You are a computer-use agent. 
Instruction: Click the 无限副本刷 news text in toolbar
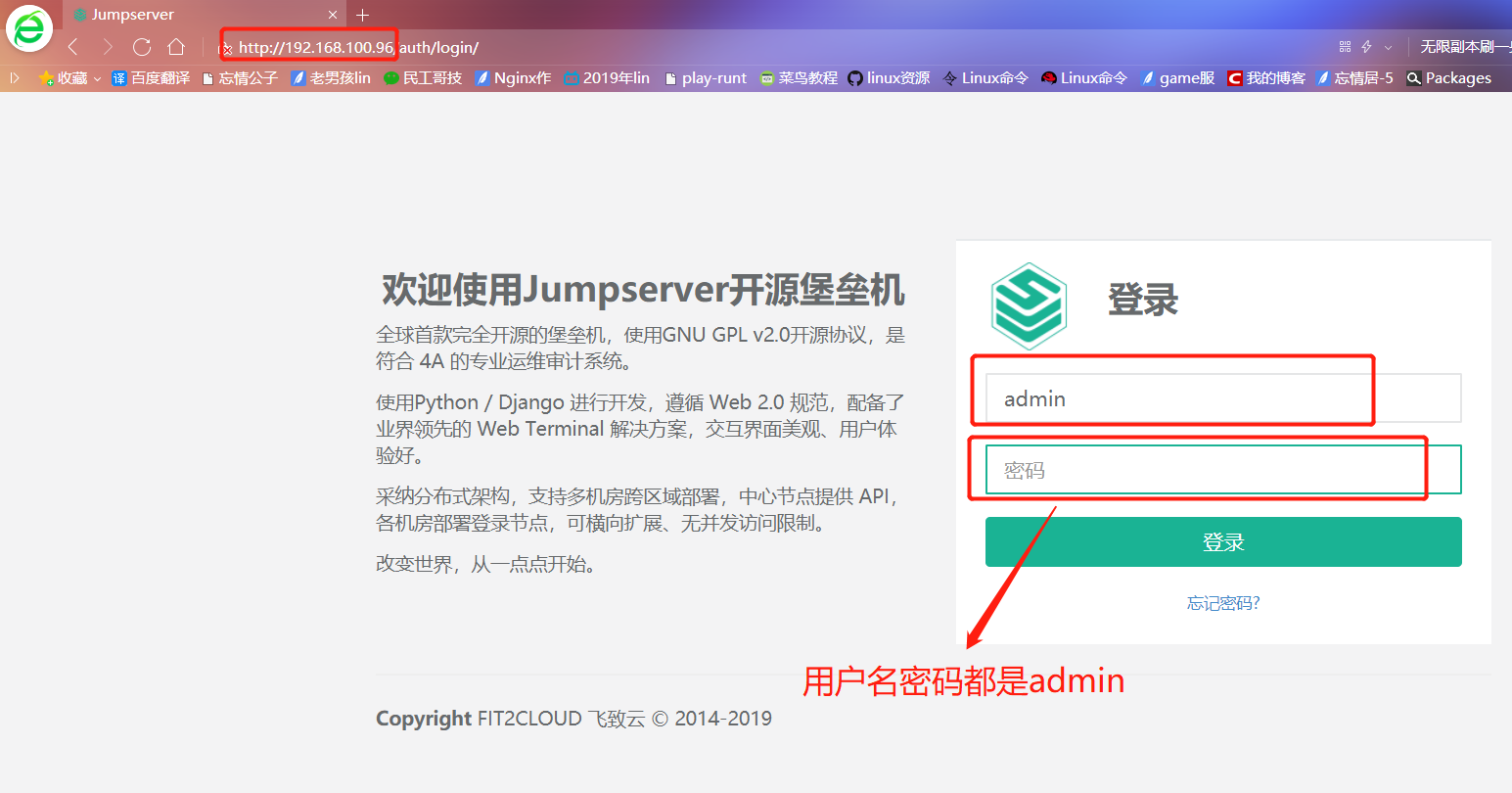tap(1465, 47)
